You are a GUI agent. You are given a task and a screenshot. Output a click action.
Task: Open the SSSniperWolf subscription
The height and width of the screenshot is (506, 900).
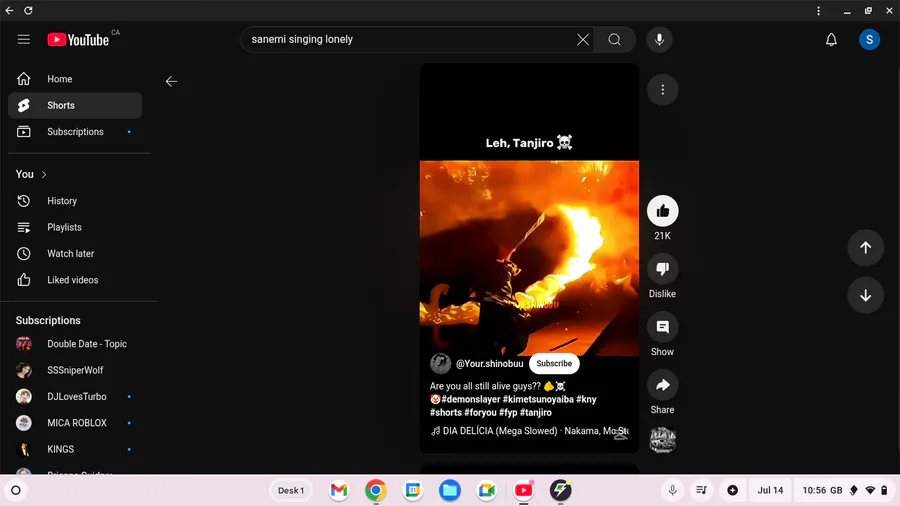(75, 370)
